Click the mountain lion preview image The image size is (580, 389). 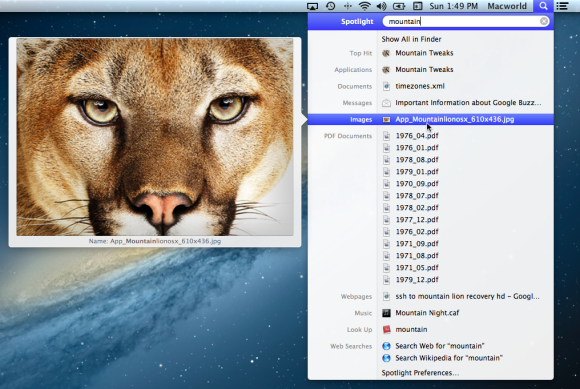pyautogui.click(x=155, y=137)
